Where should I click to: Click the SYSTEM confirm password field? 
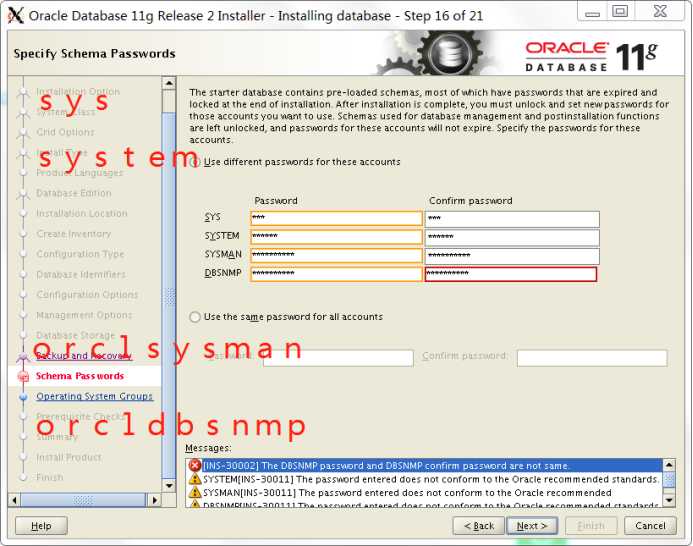[x=512, y=237]
